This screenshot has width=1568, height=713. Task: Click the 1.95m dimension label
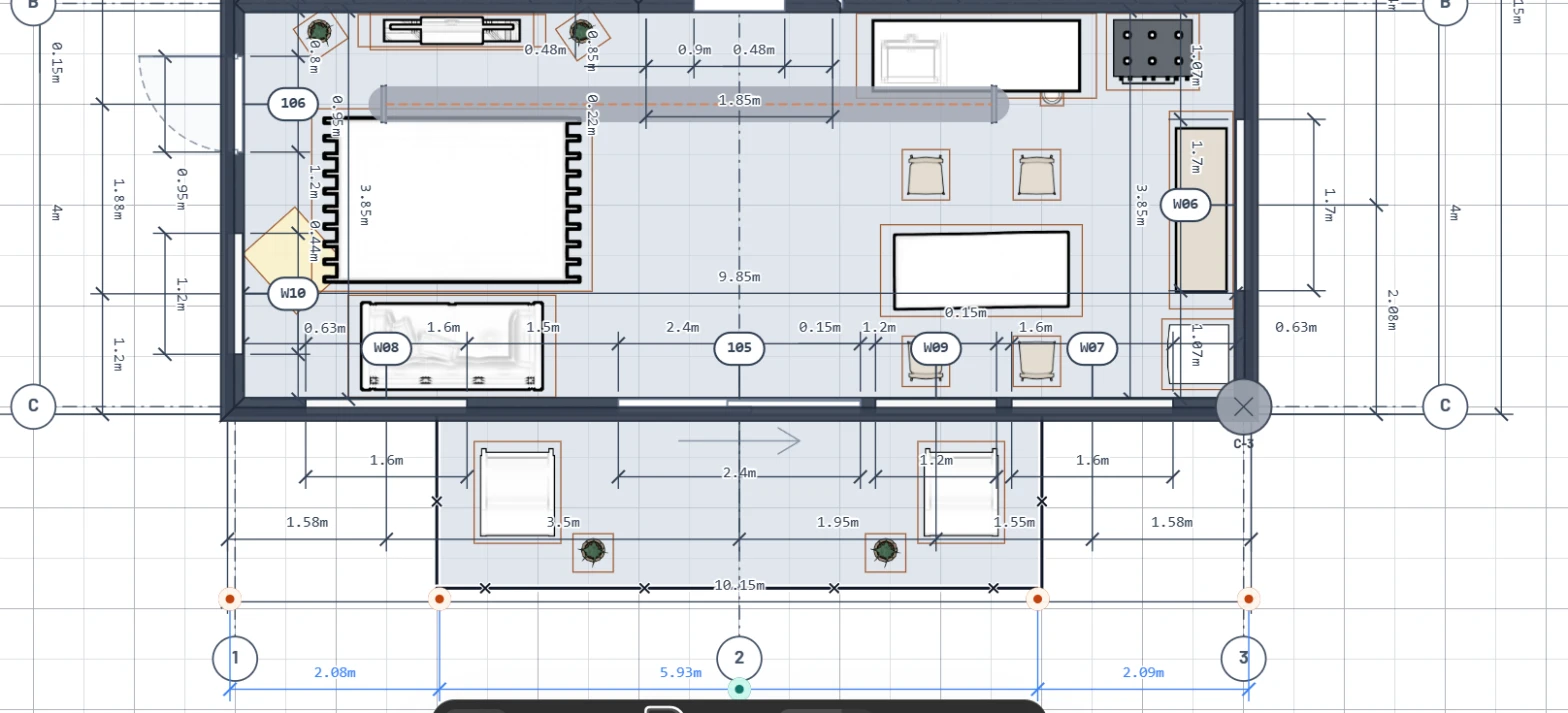click(837, 522)
